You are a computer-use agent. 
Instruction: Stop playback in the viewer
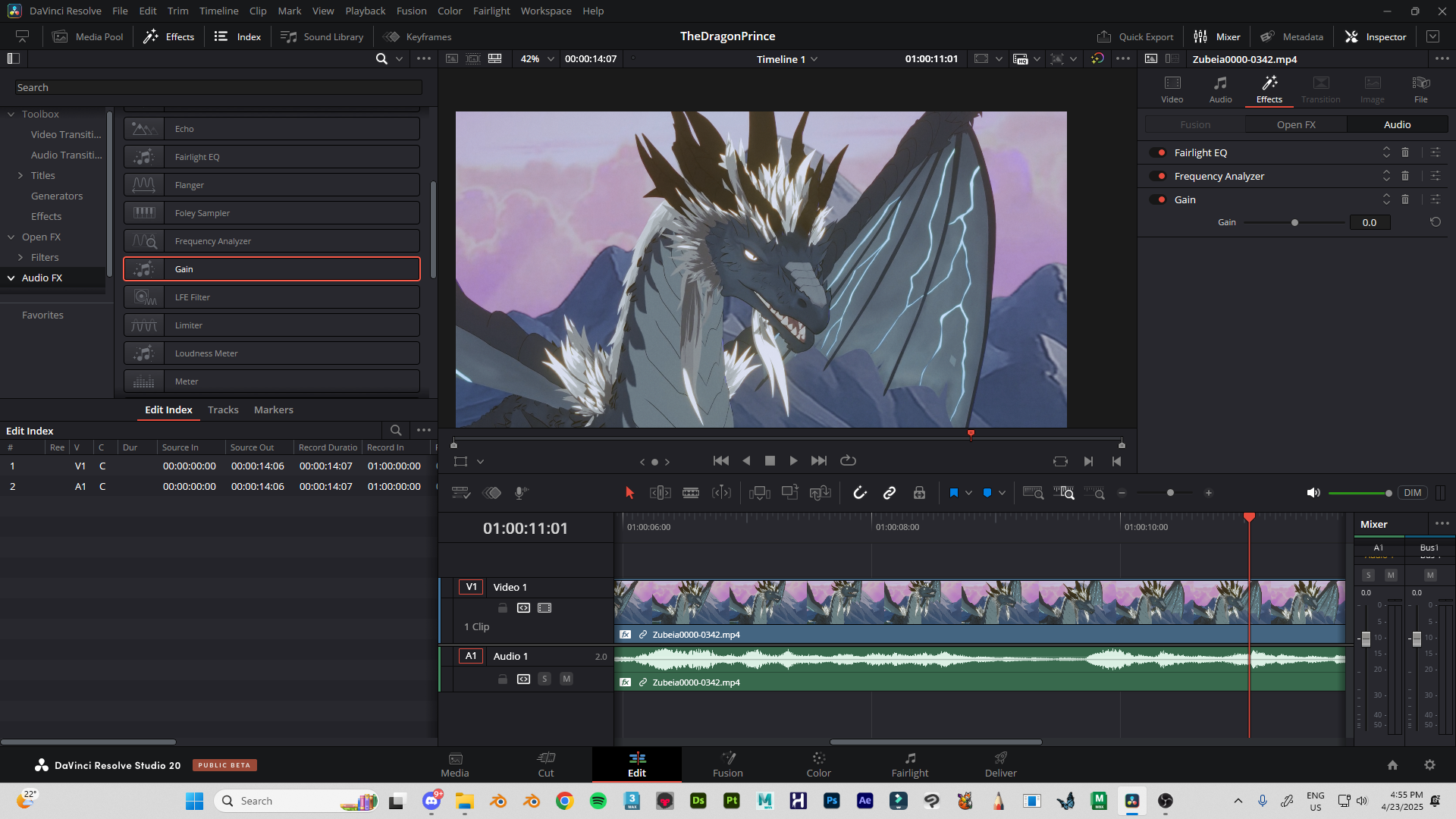pos(770,461)
